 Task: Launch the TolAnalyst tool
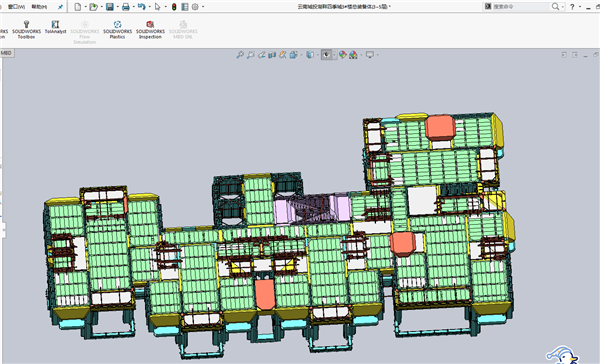pyautogui.click(x=55, y=27)
